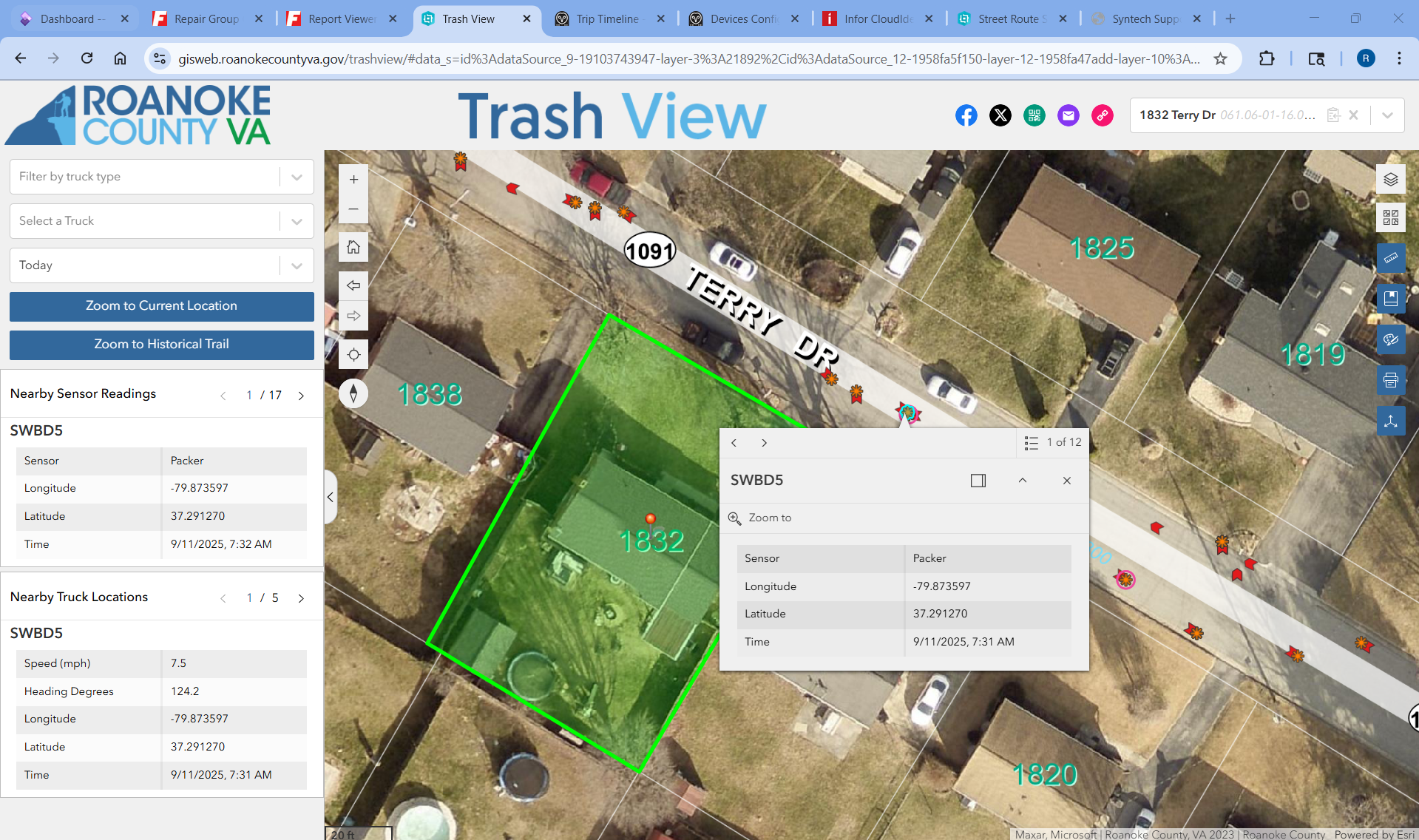Select the 7.5 speed value cell
This screenshot has height=840, width=1419.
click(x=234, y=664)
